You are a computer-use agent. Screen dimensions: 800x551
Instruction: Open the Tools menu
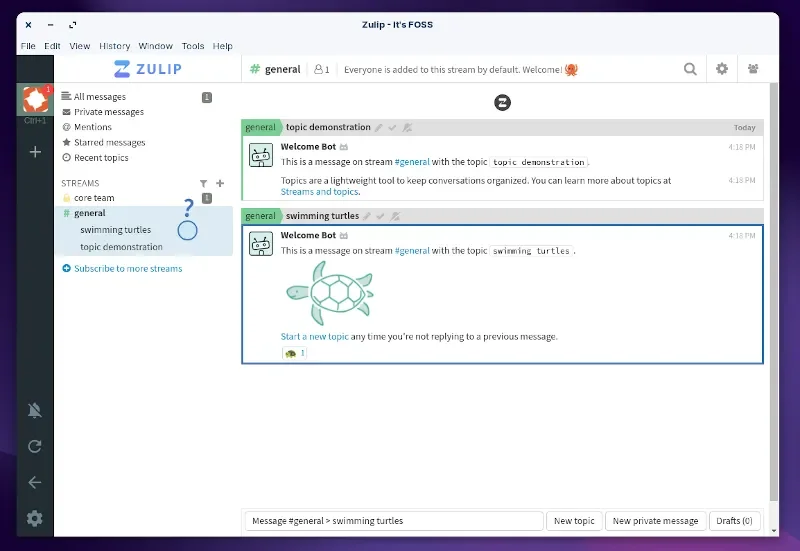click(193, 46)
